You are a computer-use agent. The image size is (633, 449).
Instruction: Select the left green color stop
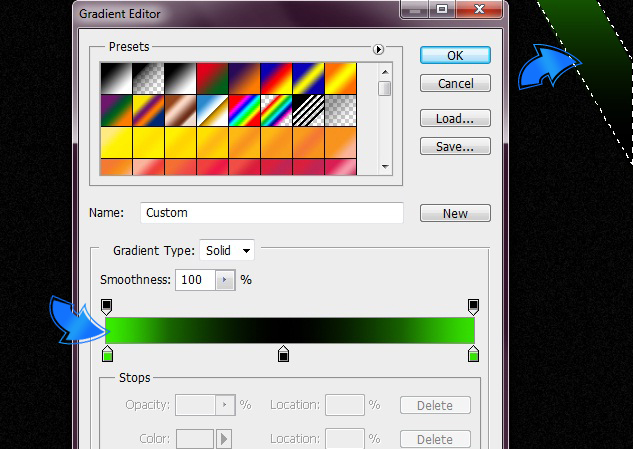coord(108,354)
